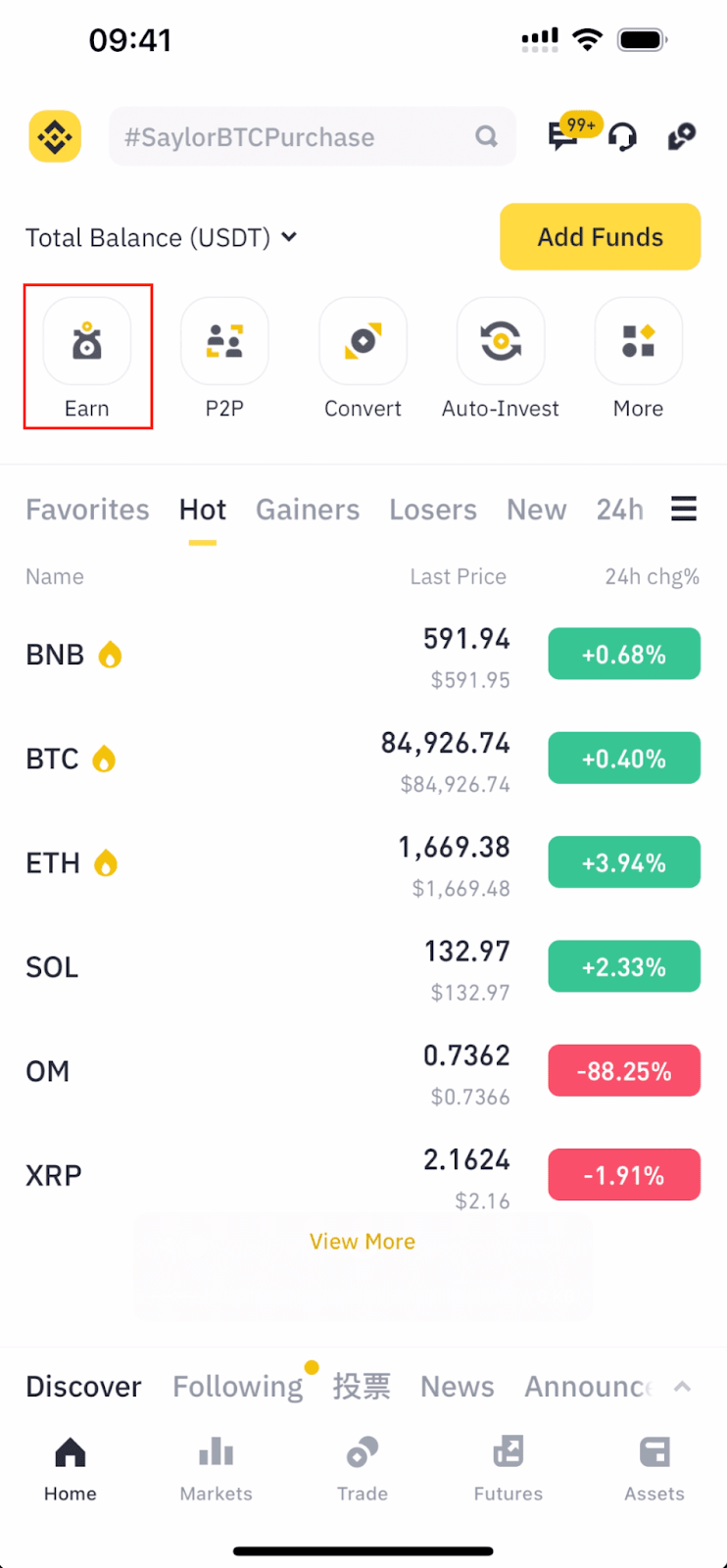Sort by 24h chg% column header

coord(652,576)
